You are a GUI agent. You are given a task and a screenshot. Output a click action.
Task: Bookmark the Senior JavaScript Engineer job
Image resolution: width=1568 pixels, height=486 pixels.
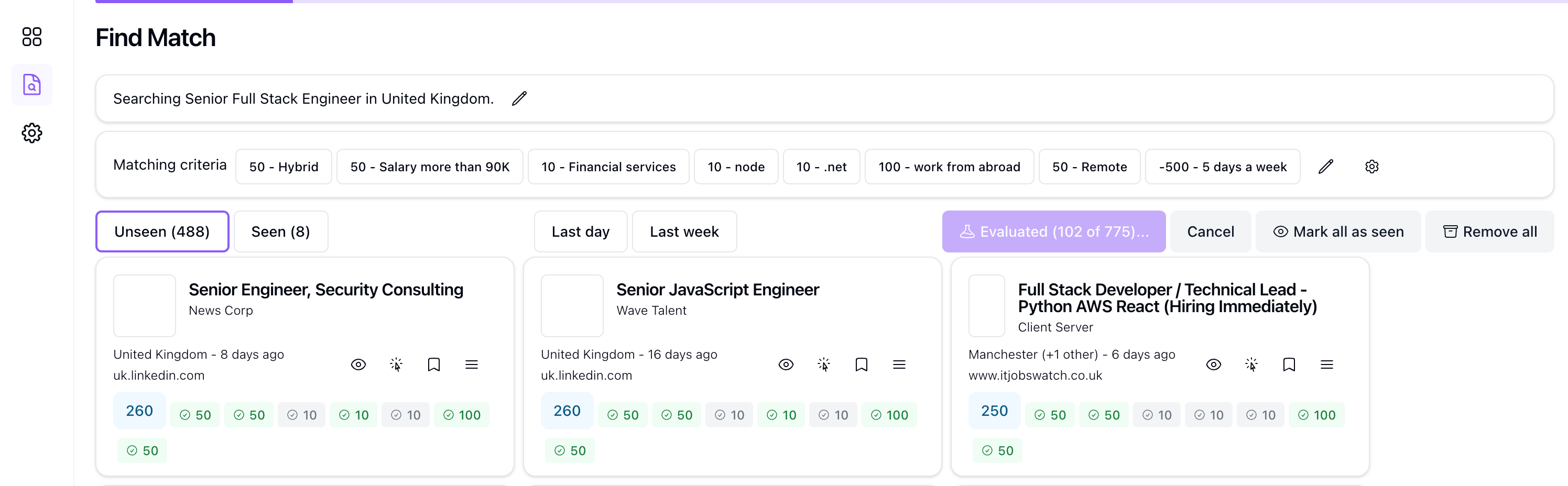click(x=862, y=364)
